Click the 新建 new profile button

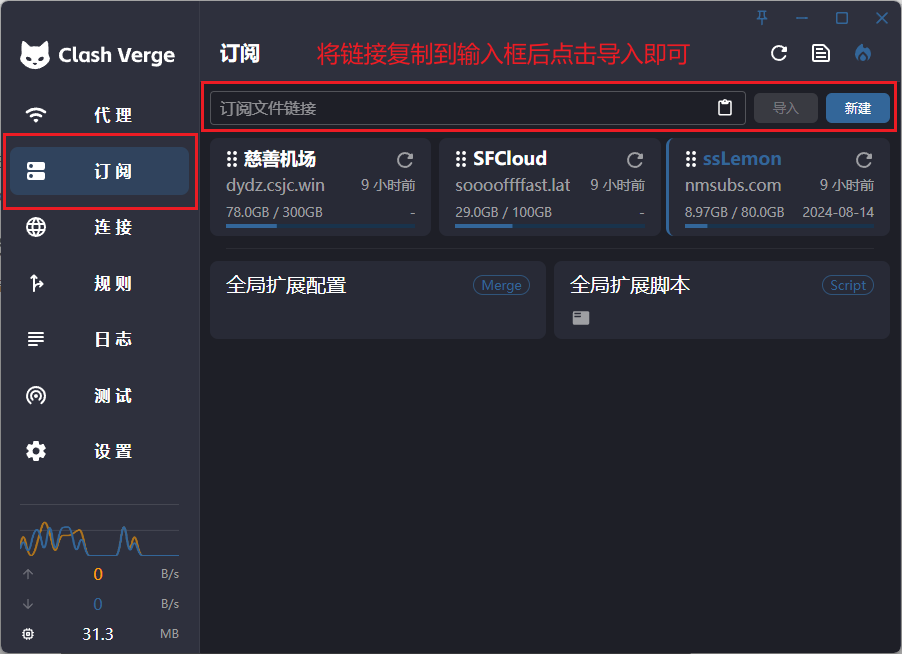click(857, 108)
